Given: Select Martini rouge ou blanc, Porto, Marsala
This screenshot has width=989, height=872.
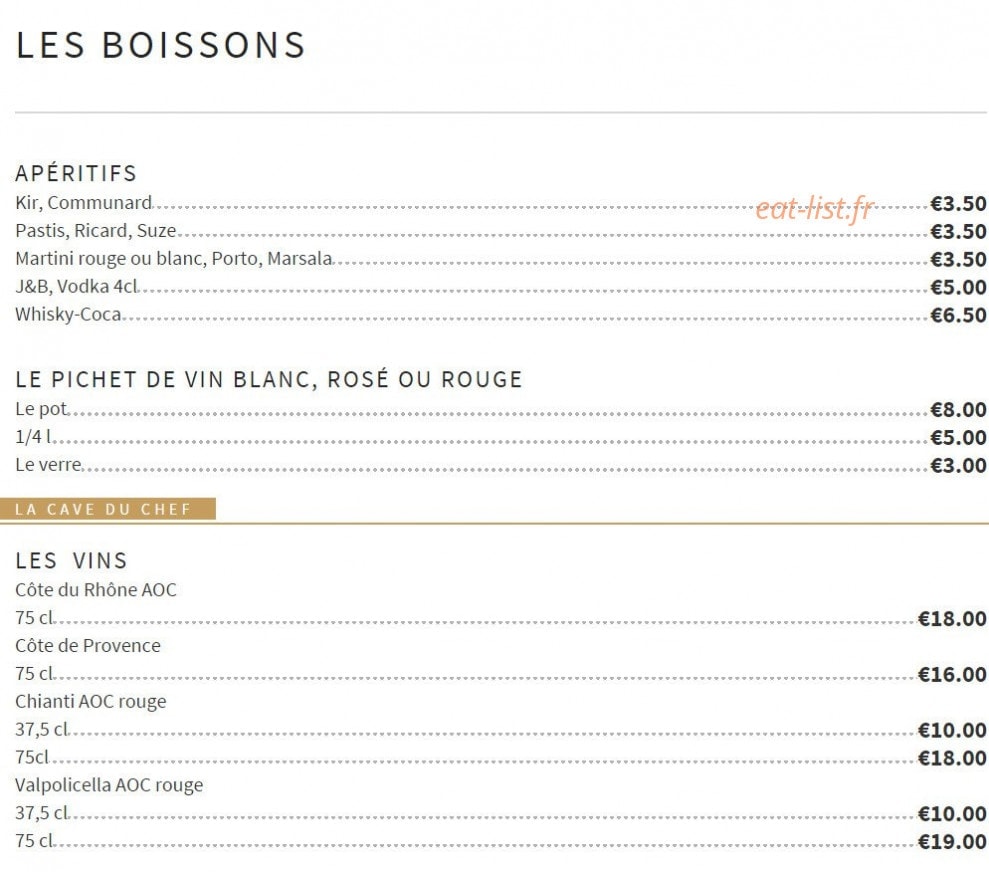Looking at the screenshot, I should tap(174, 259).
